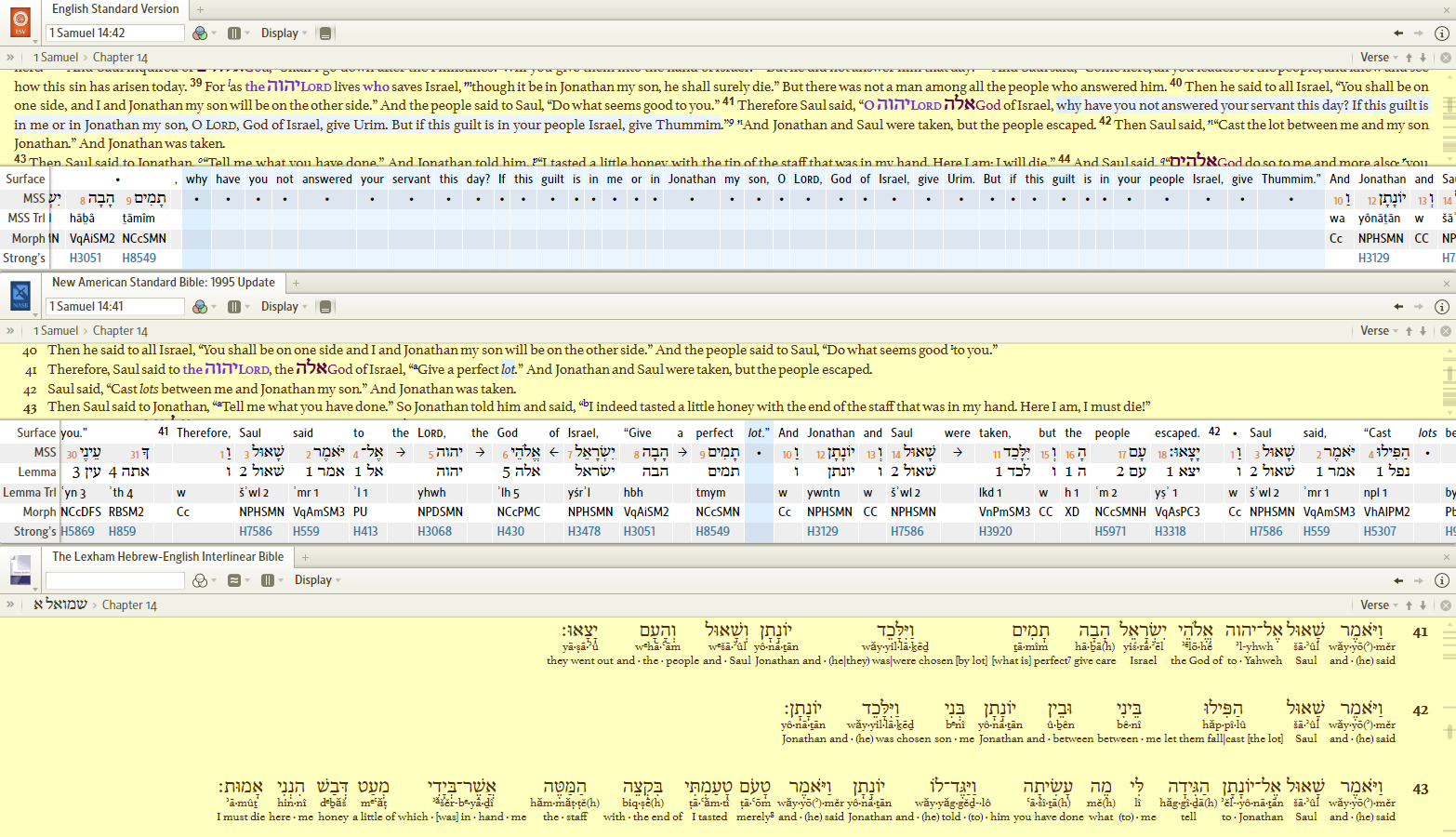Go back in ESV panel history

[1398, 33]
